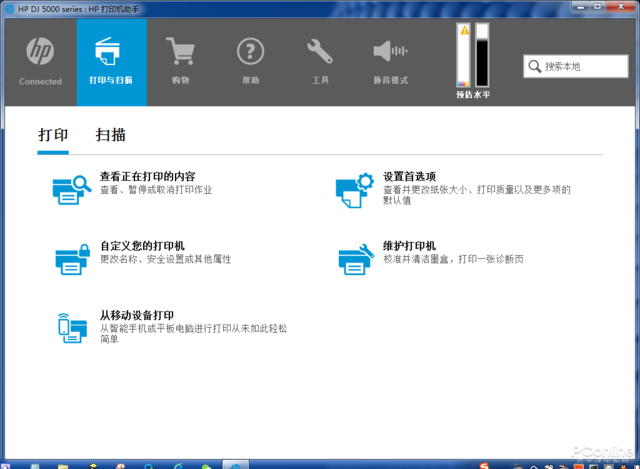Open the 维护打印机 link

409,246
